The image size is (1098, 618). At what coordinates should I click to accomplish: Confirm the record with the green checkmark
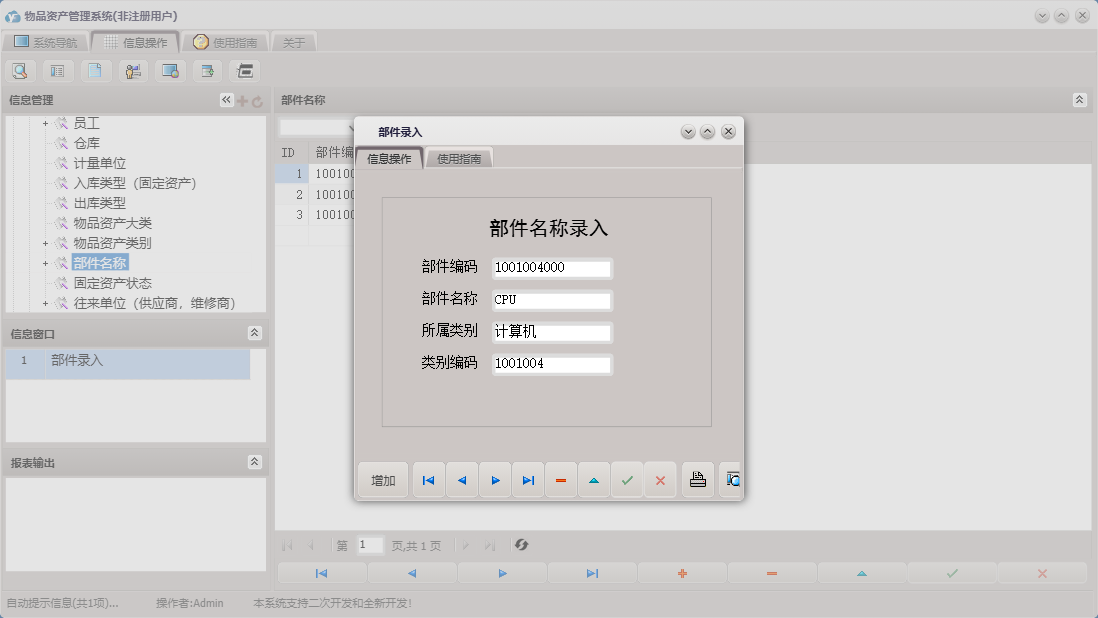(627, 480)
